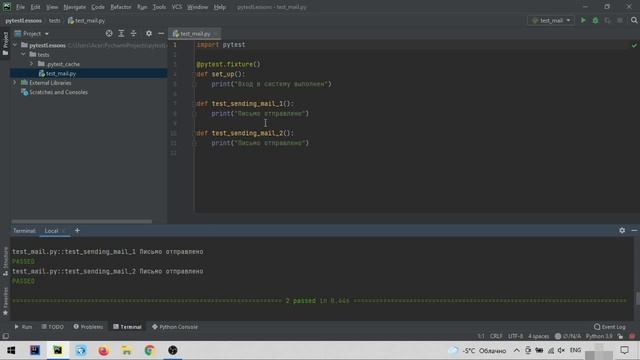640x360 pixels.
Task: Open Windows notification center icon
Action: 624,351
